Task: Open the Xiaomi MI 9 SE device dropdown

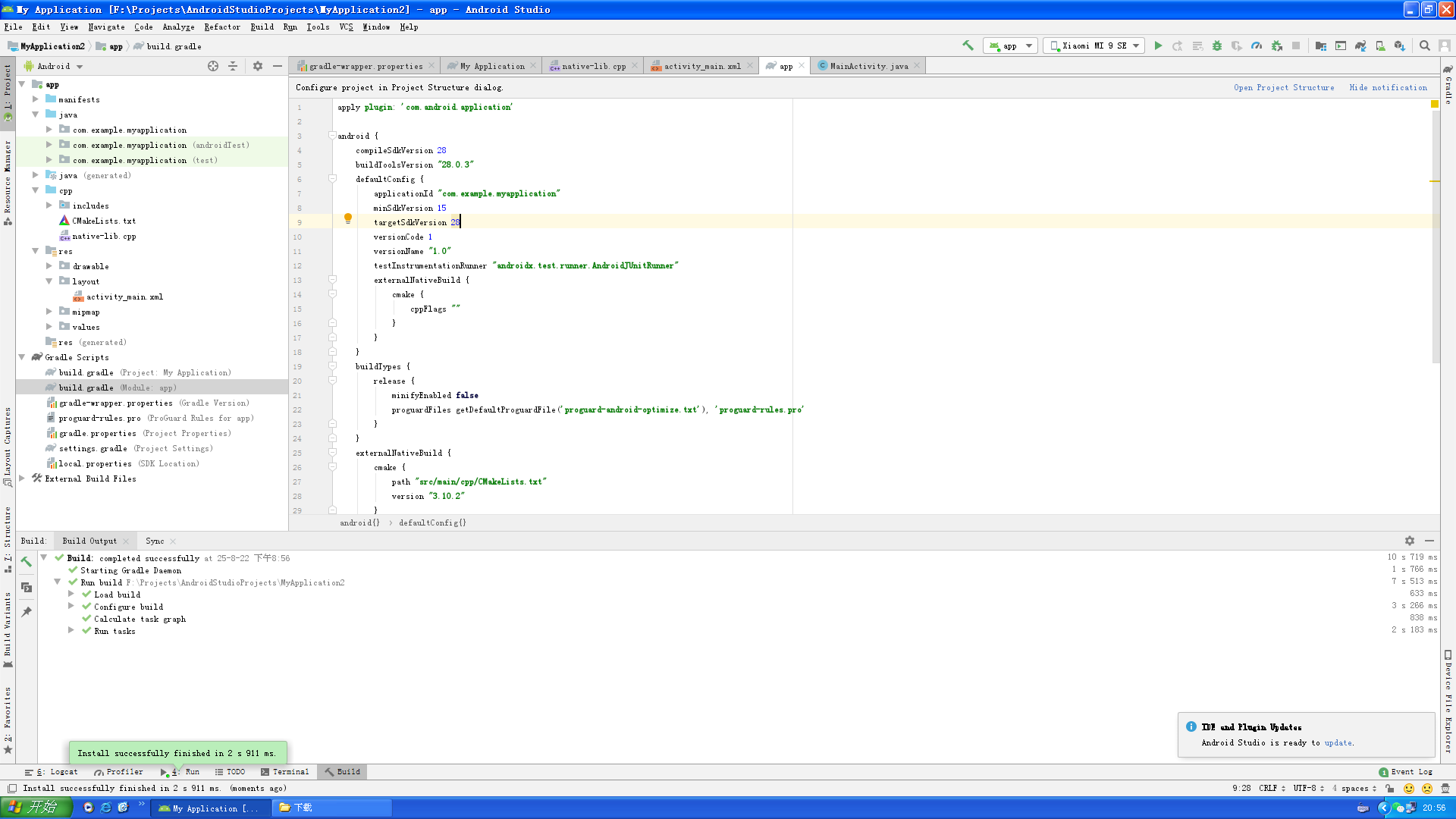Action: [x=1094, y=45]
